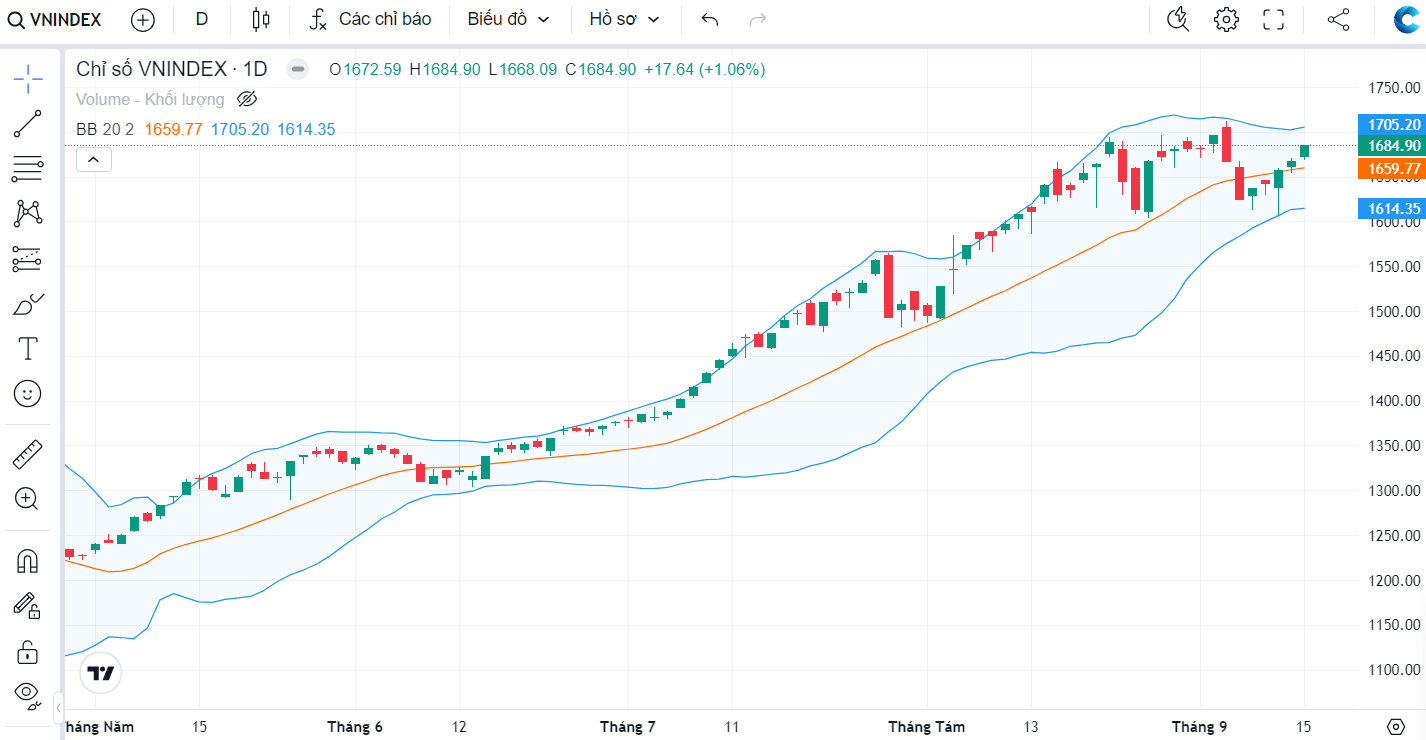
Task: Collapse the indicator legend chevron
Action: tap(94, 159)
